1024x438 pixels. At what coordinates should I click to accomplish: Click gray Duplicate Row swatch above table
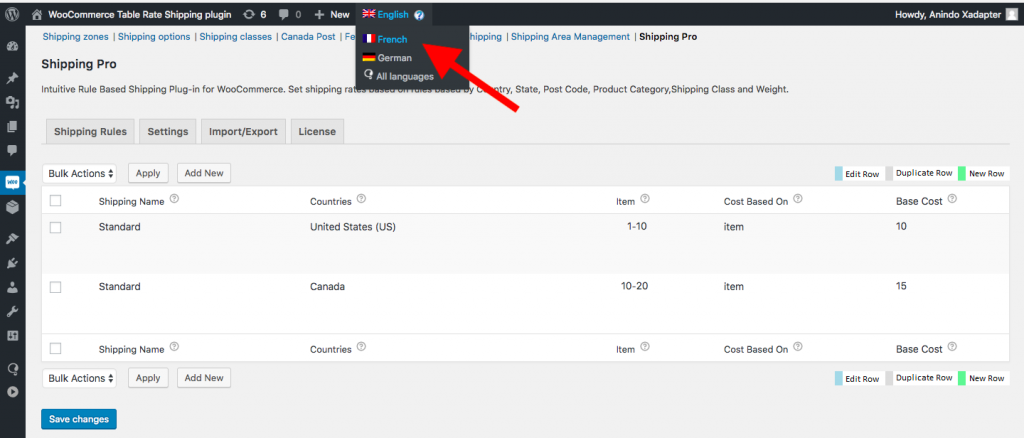tap(889, 174)
